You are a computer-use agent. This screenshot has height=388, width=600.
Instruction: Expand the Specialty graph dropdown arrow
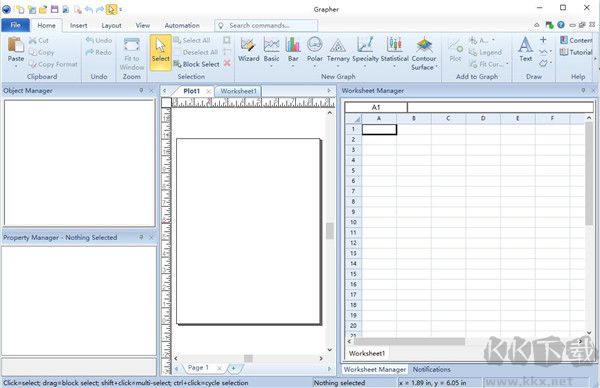tap(365, 67)
